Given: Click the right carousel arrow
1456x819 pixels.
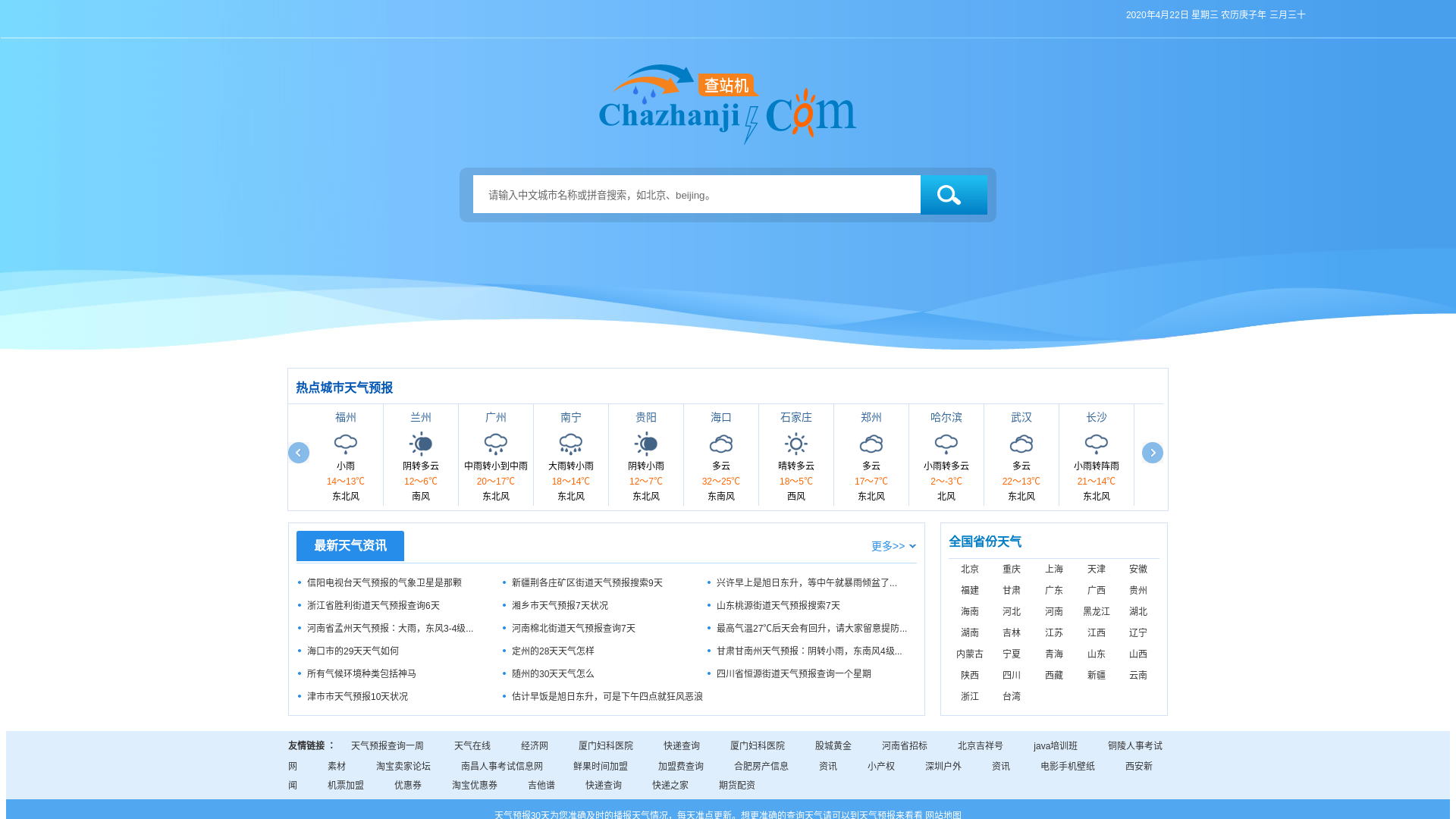Looking at the screenshot, I should (x=1152, y=453).
